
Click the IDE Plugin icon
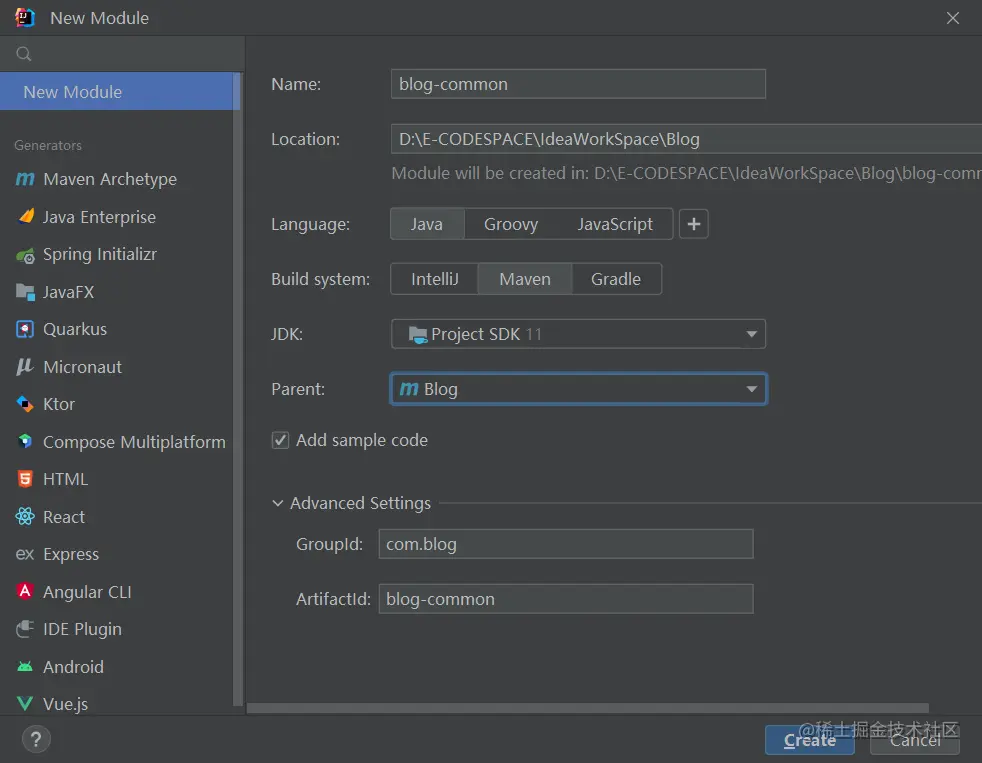25,629
